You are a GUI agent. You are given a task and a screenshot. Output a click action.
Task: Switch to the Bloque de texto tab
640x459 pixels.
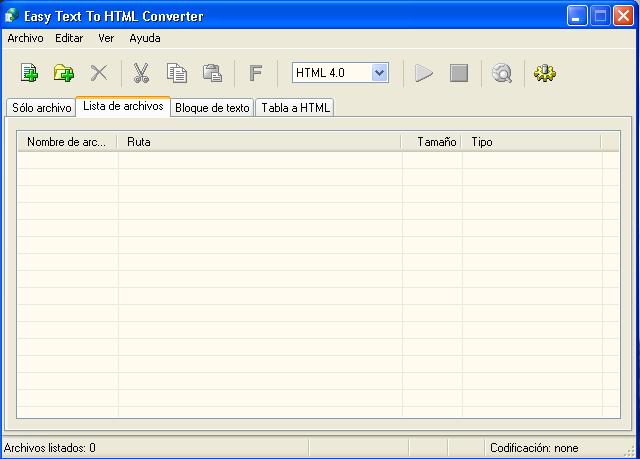coord(212,108)
